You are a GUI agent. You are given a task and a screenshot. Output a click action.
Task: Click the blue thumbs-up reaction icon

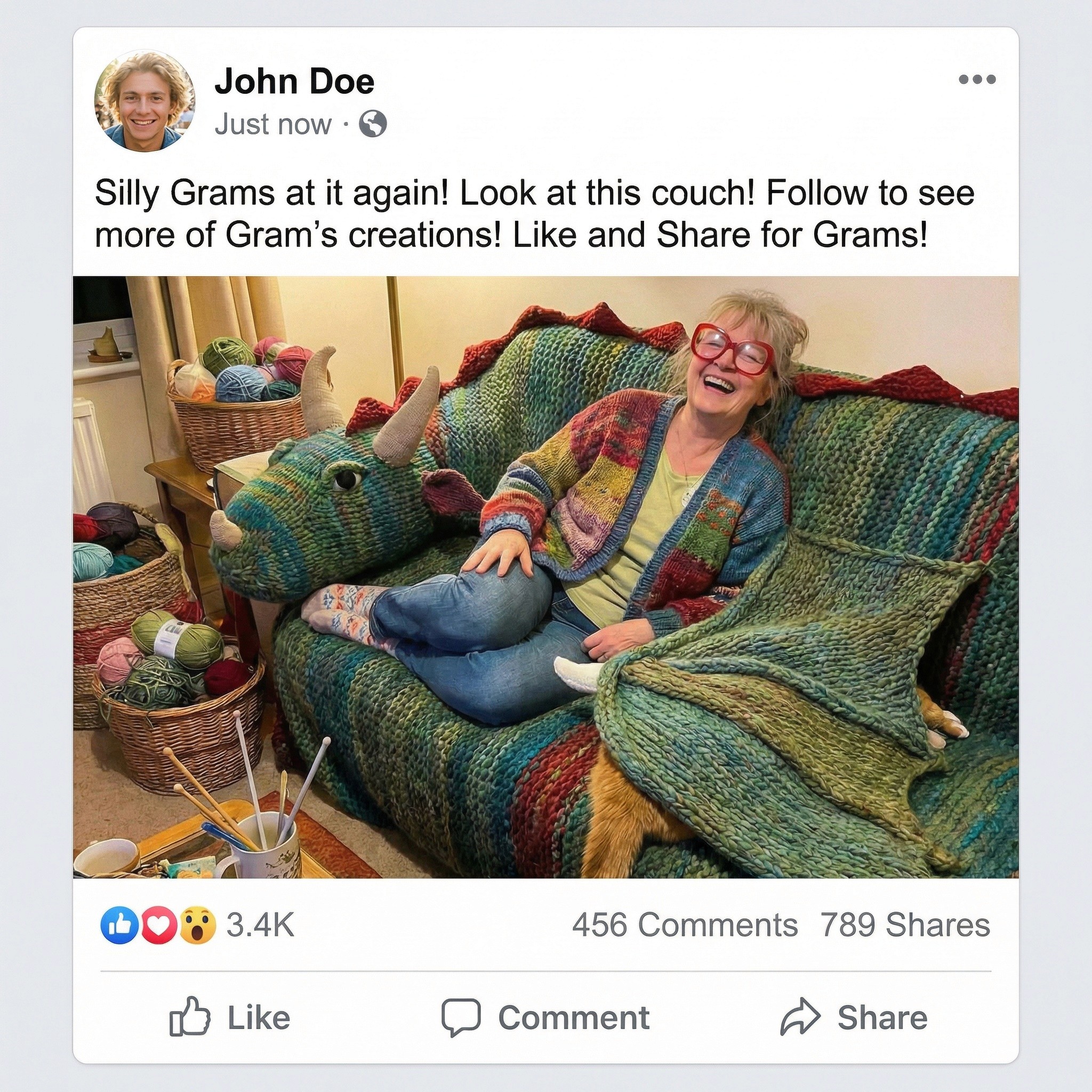click(x=119, y=926)
